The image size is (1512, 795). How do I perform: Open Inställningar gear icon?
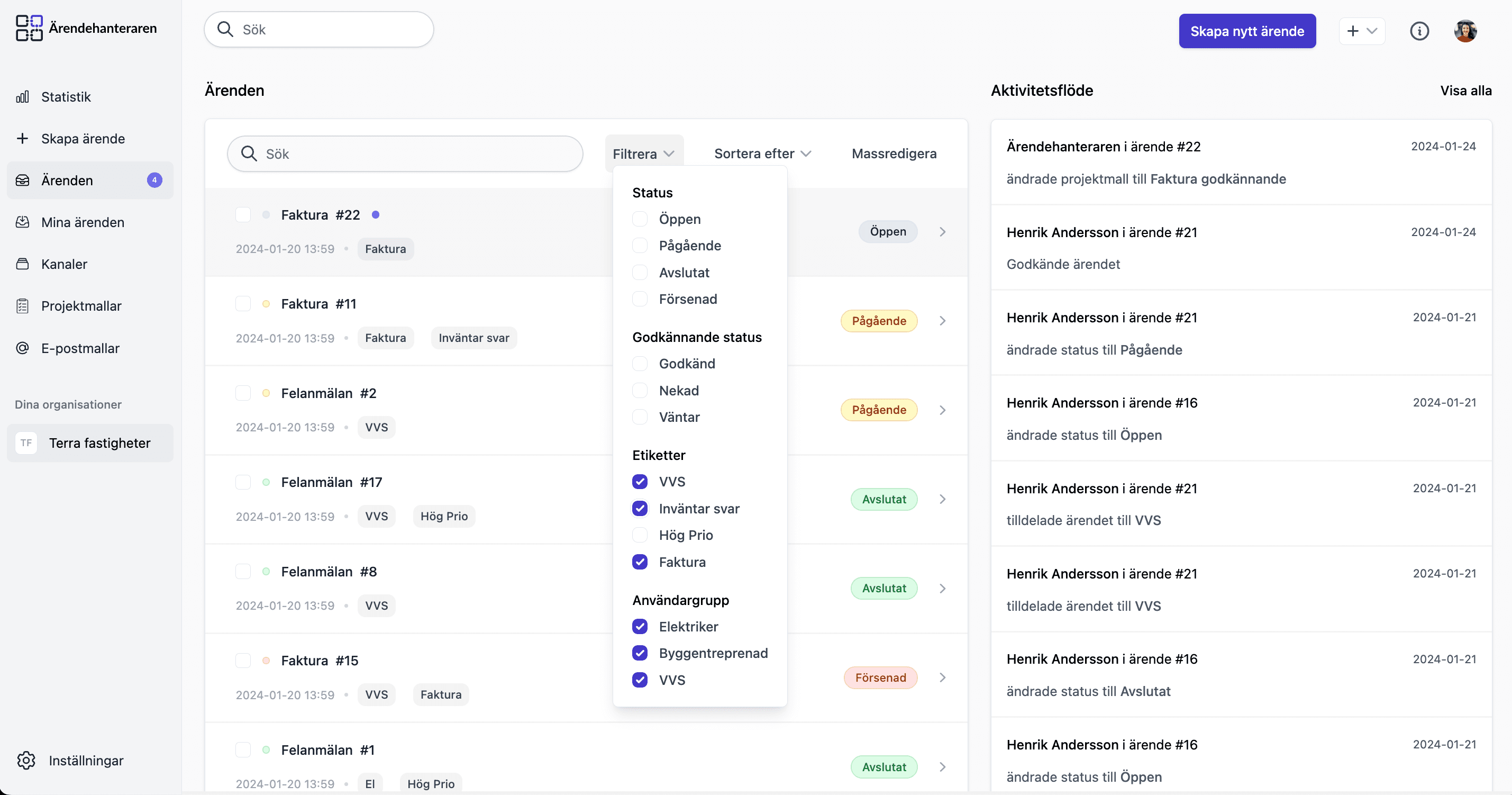(26, 761)
